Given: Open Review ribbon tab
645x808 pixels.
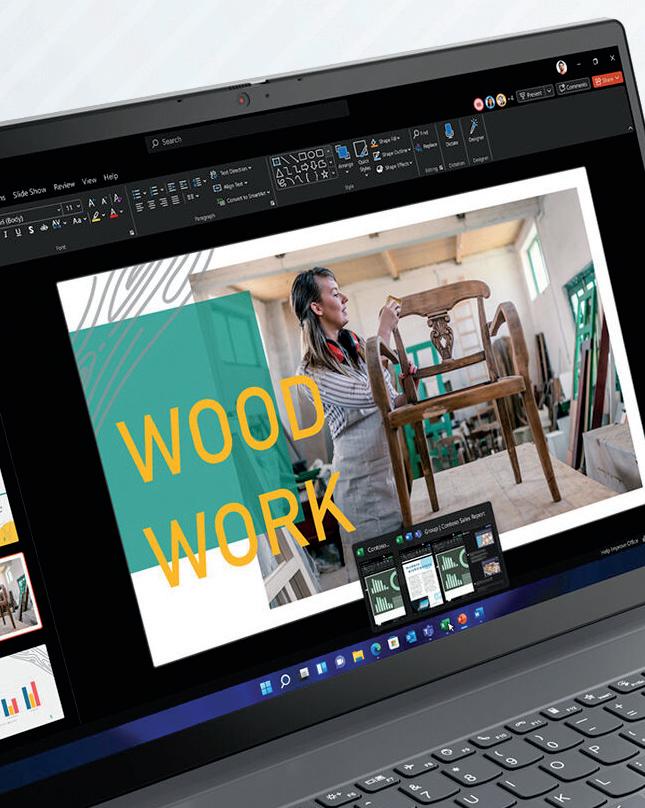Looking at the screenshot, I should point(64,186).
